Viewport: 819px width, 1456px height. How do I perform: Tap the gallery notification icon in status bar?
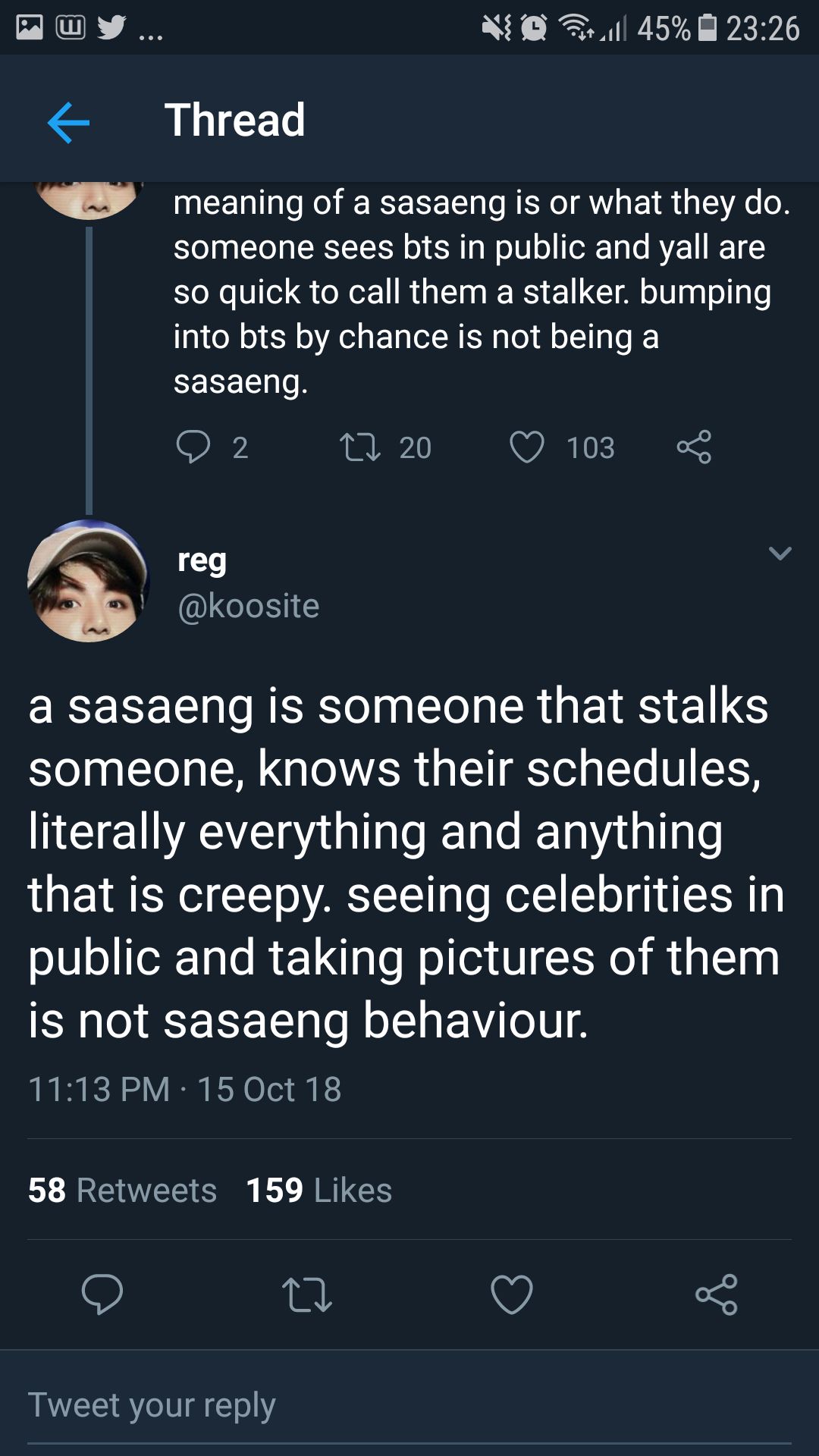point(30,28)
